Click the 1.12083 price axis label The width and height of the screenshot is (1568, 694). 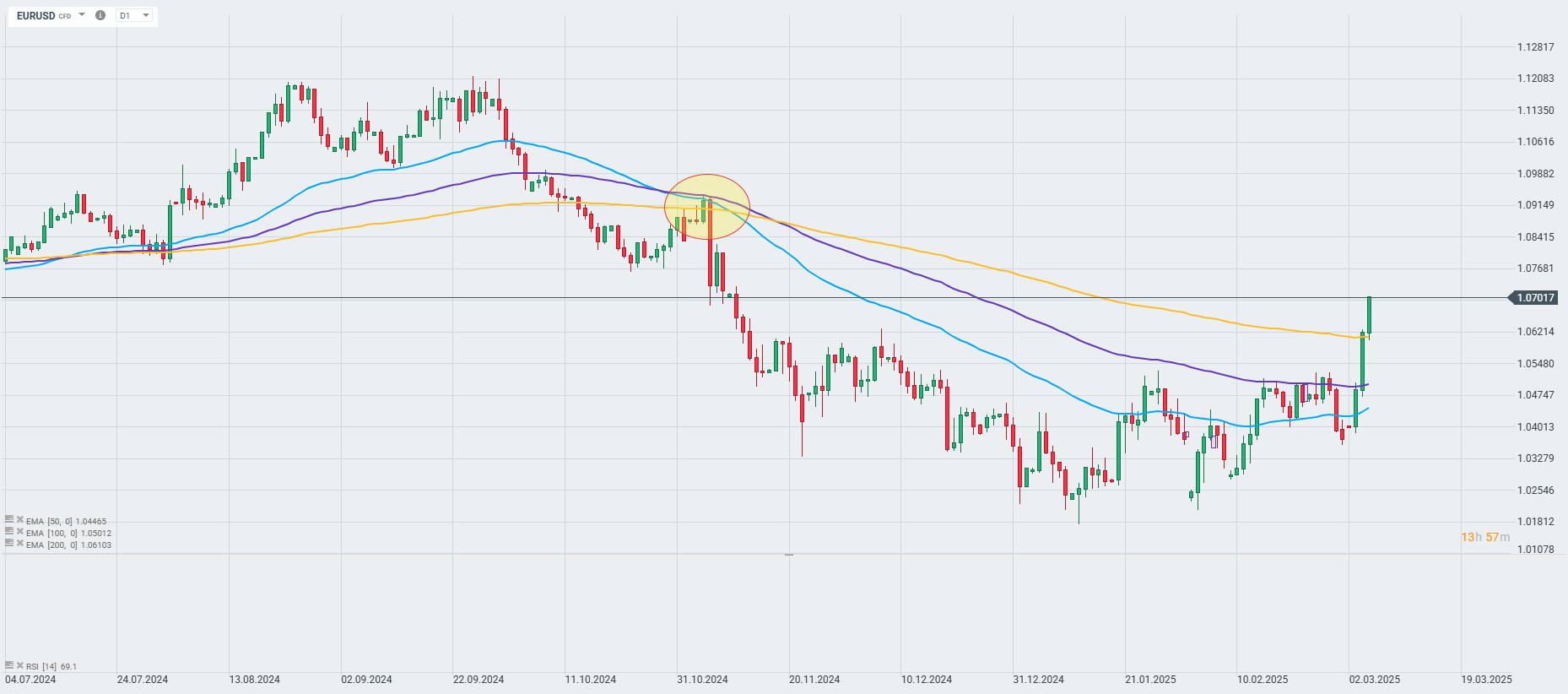click(1536, 79)
